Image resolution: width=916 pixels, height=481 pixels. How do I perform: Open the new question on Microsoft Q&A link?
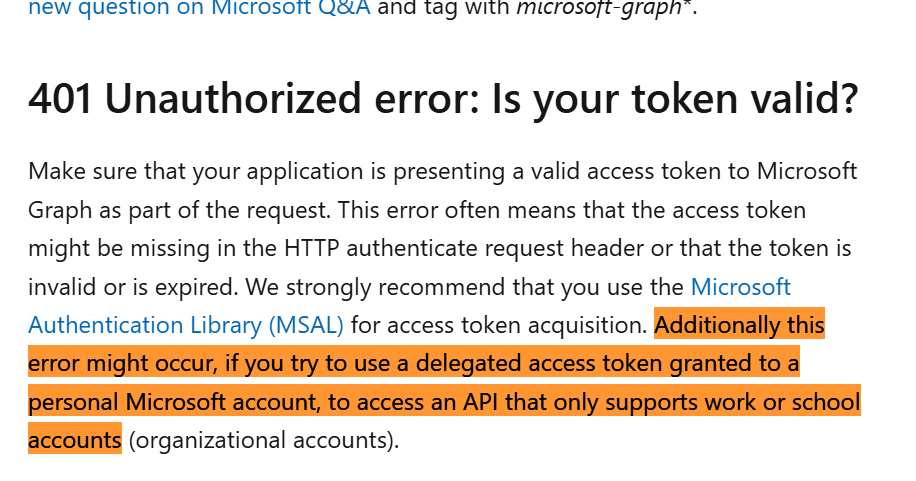pos(199,8)
